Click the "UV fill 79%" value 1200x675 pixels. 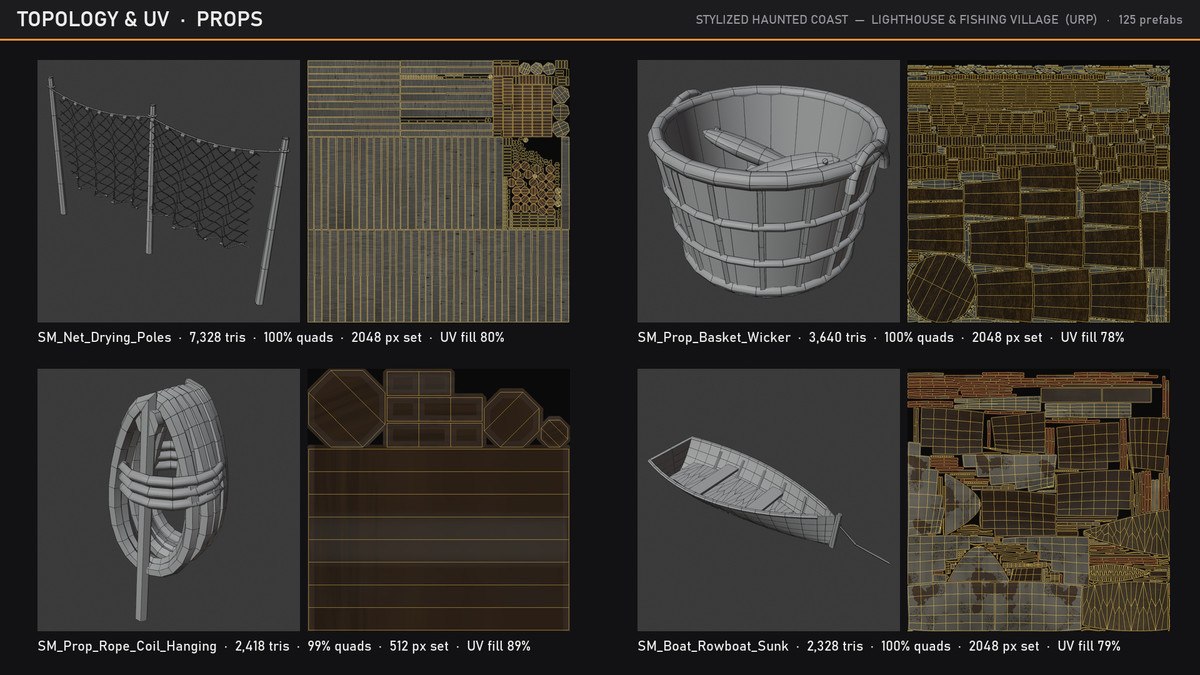pyautogui.click(x=1090, y=647)
